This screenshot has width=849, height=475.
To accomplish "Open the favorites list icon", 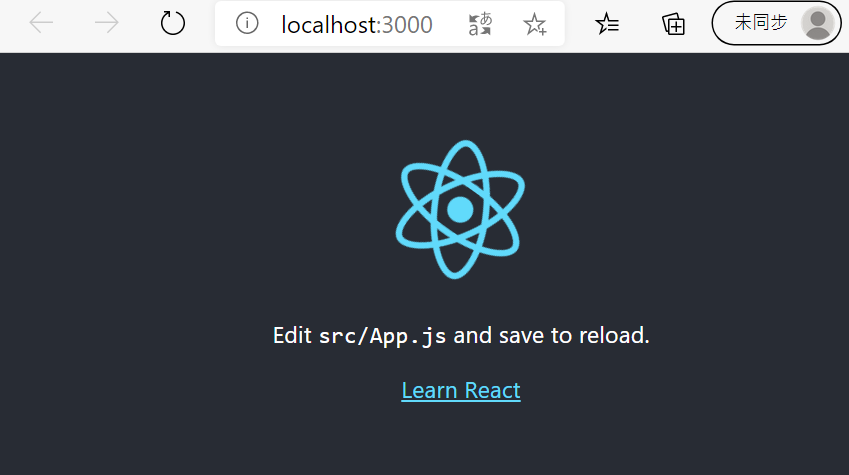I will tap(607, 23).
